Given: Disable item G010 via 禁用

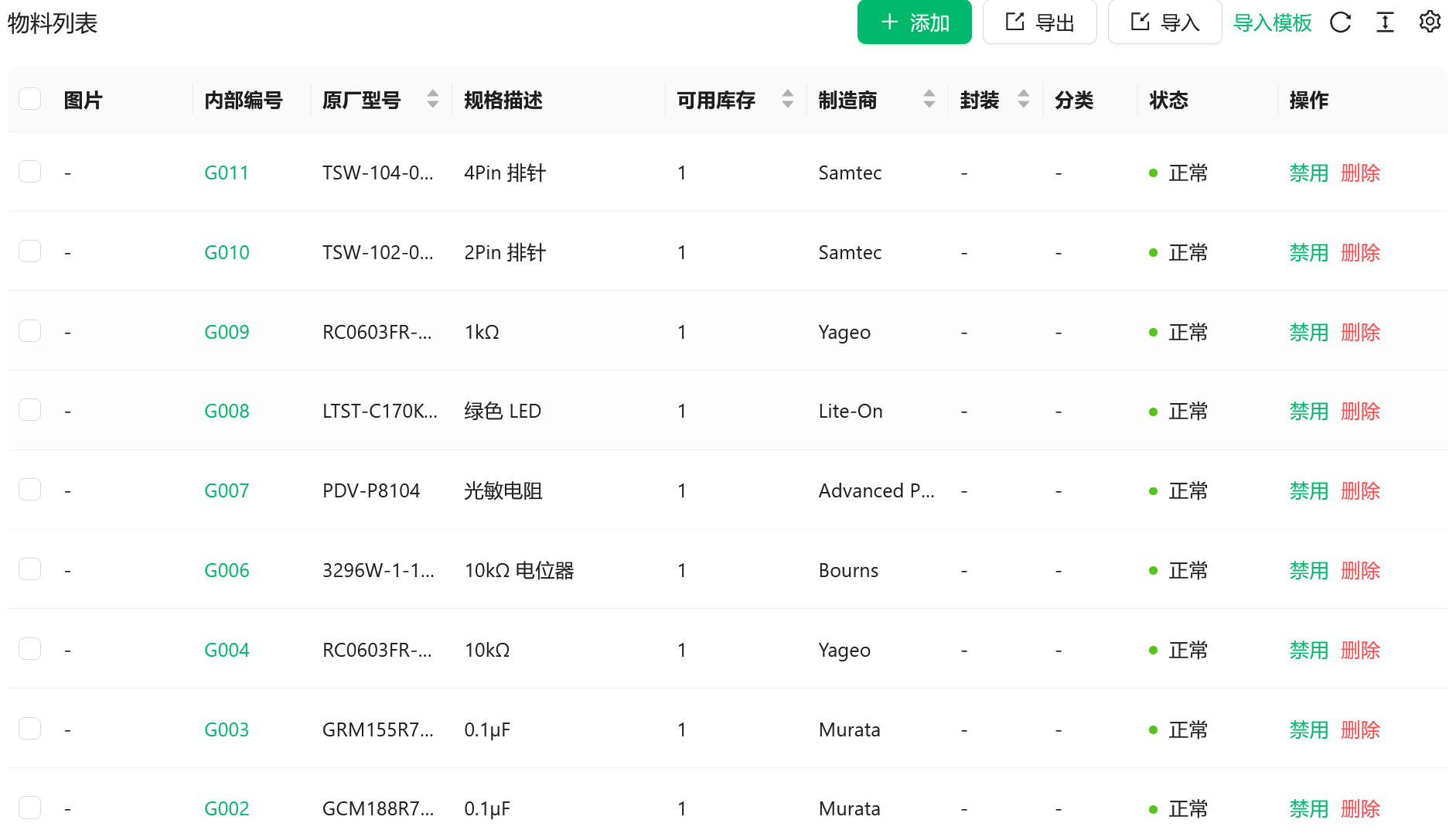Looking at the screenshot, I should pyautogui.click(x=1308, y=252).
